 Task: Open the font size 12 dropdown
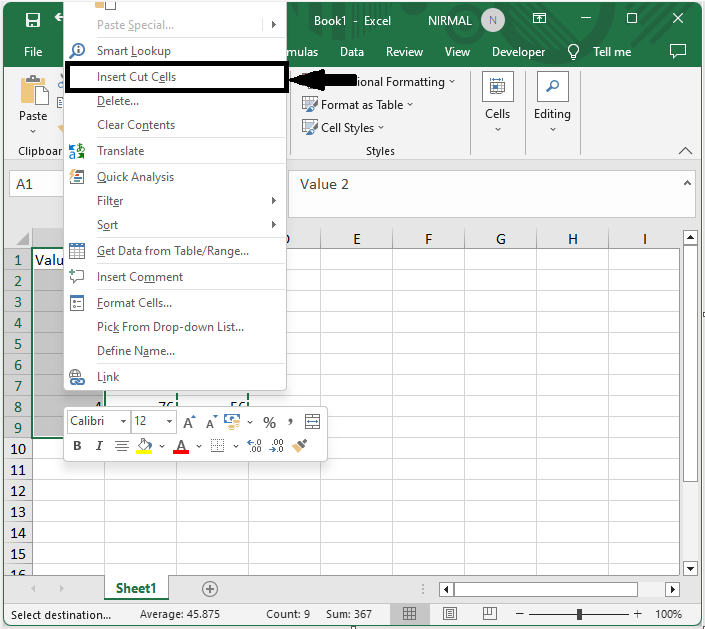tap(156, 422)
